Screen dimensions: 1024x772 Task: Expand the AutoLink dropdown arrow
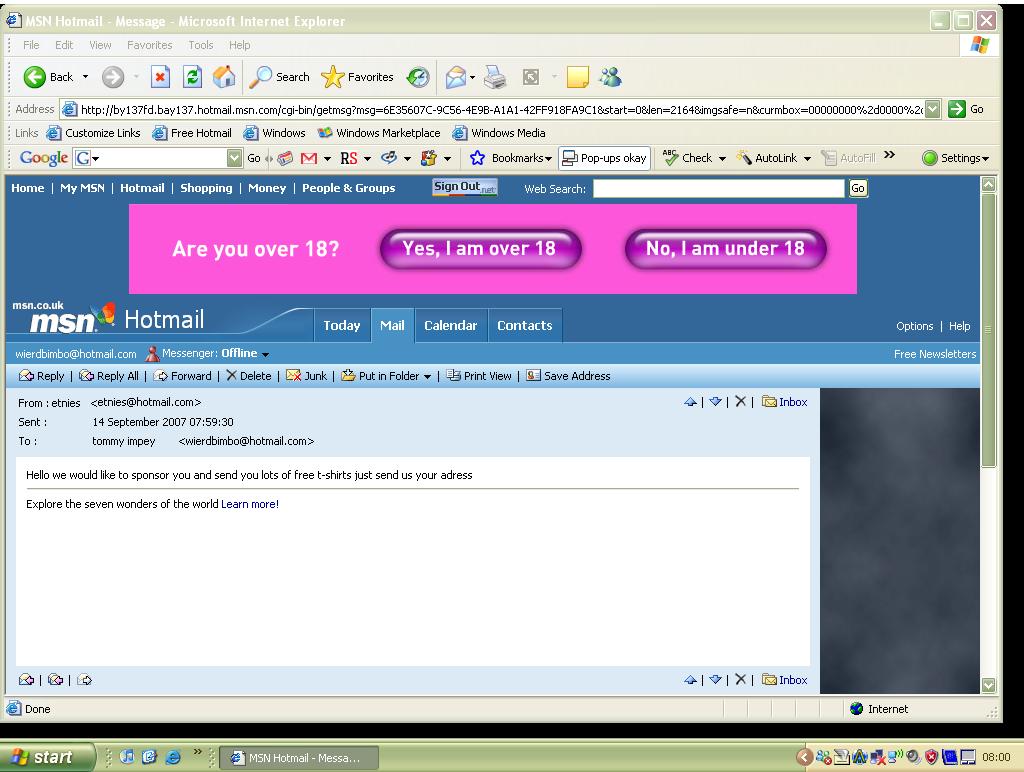[x=807, y=159]
